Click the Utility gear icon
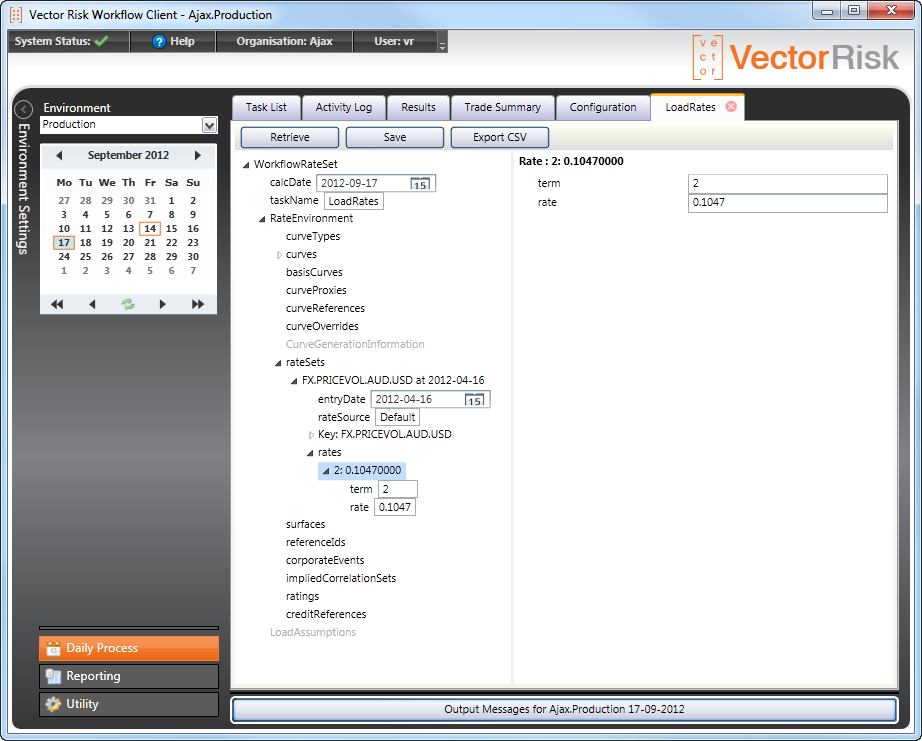Image resolution: width=922 pixels, height=741 pixels. click(54, 704)
